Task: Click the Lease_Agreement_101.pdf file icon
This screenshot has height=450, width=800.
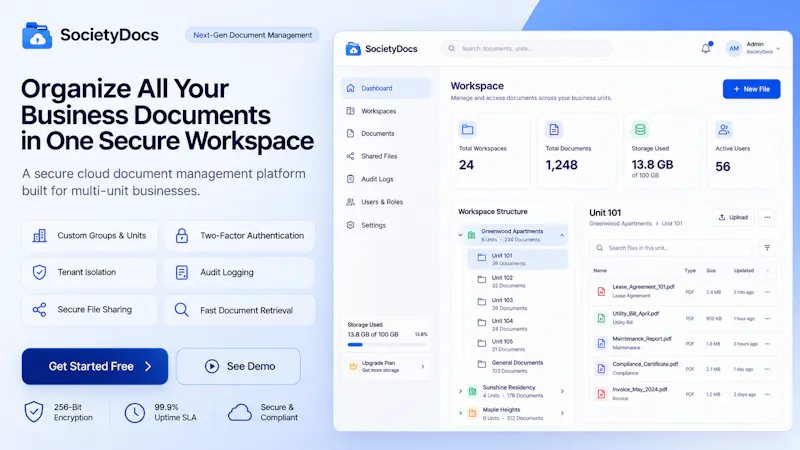Action: (x=602, y=292)
